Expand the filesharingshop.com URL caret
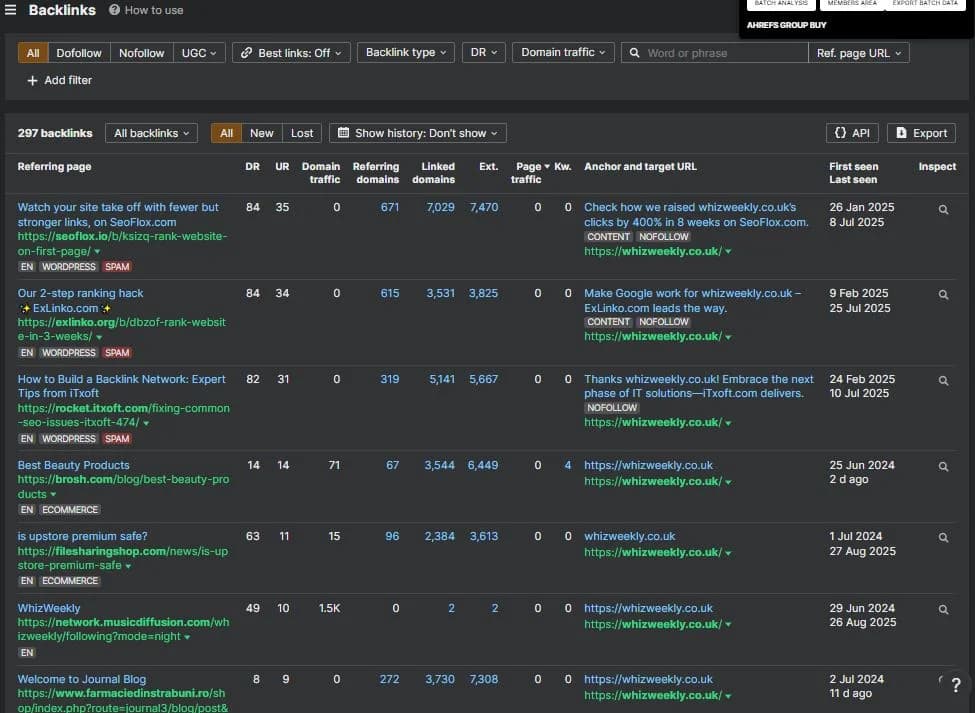The height and width of the screenshot is (713, 975). tap(128, 566)
